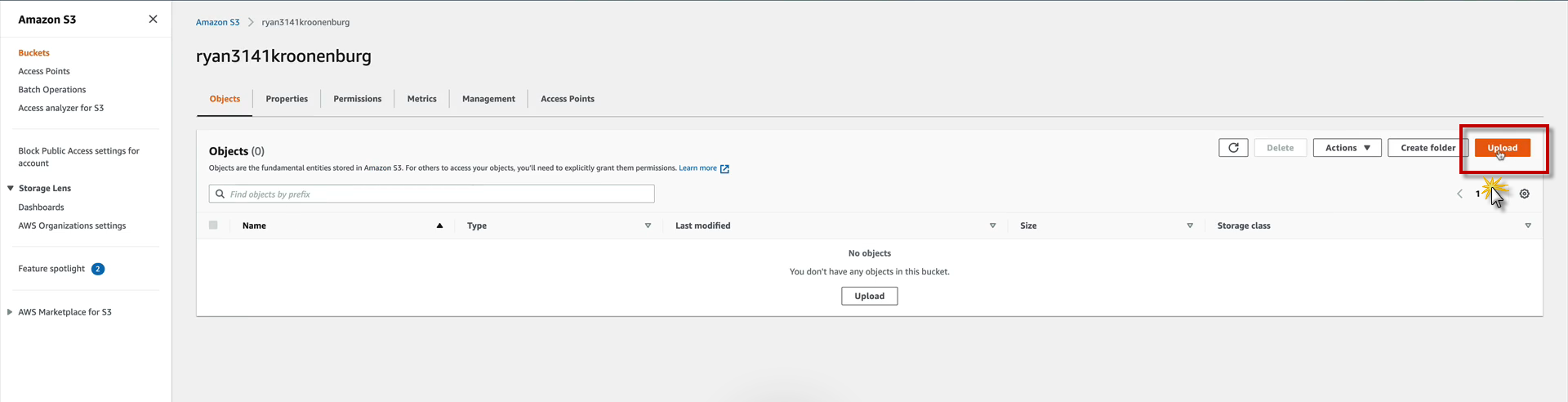Click the Create folder button
The image size is (1568, 402).
[1428, 148]
